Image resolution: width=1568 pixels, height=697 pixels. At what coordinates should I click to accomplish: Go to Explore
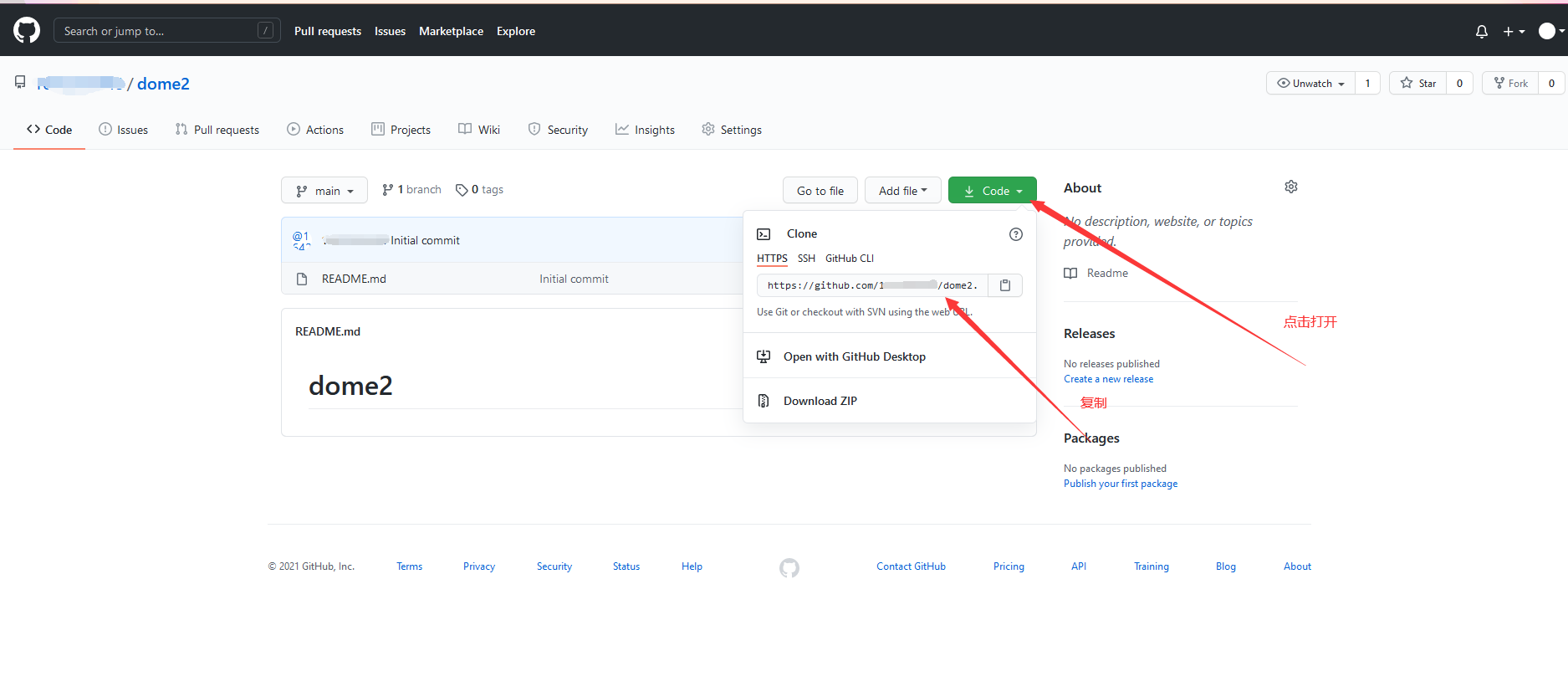click(x=516, y=31)
